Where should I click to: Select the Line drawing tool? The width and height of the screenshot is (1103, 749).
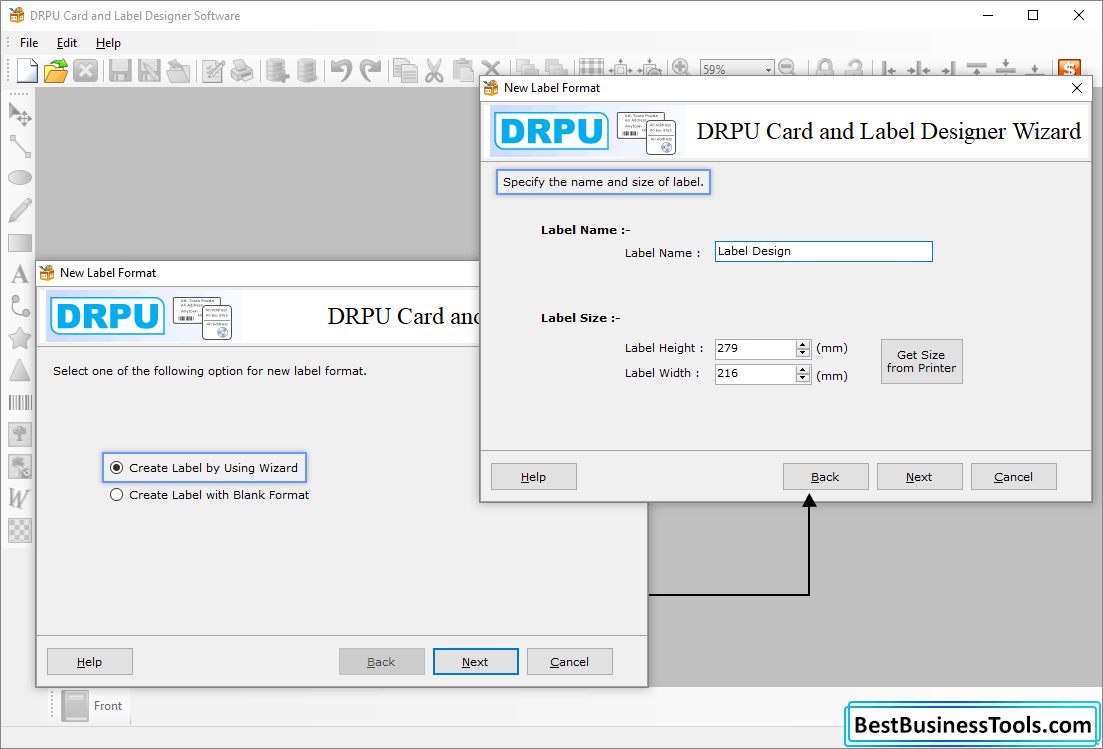pos(20,146)
